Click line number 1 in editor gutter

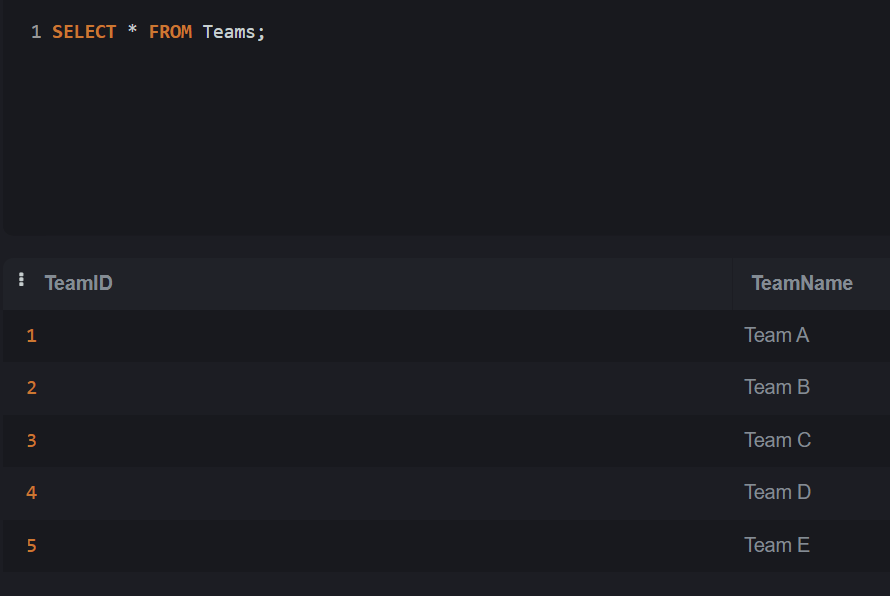pos(36,32)
